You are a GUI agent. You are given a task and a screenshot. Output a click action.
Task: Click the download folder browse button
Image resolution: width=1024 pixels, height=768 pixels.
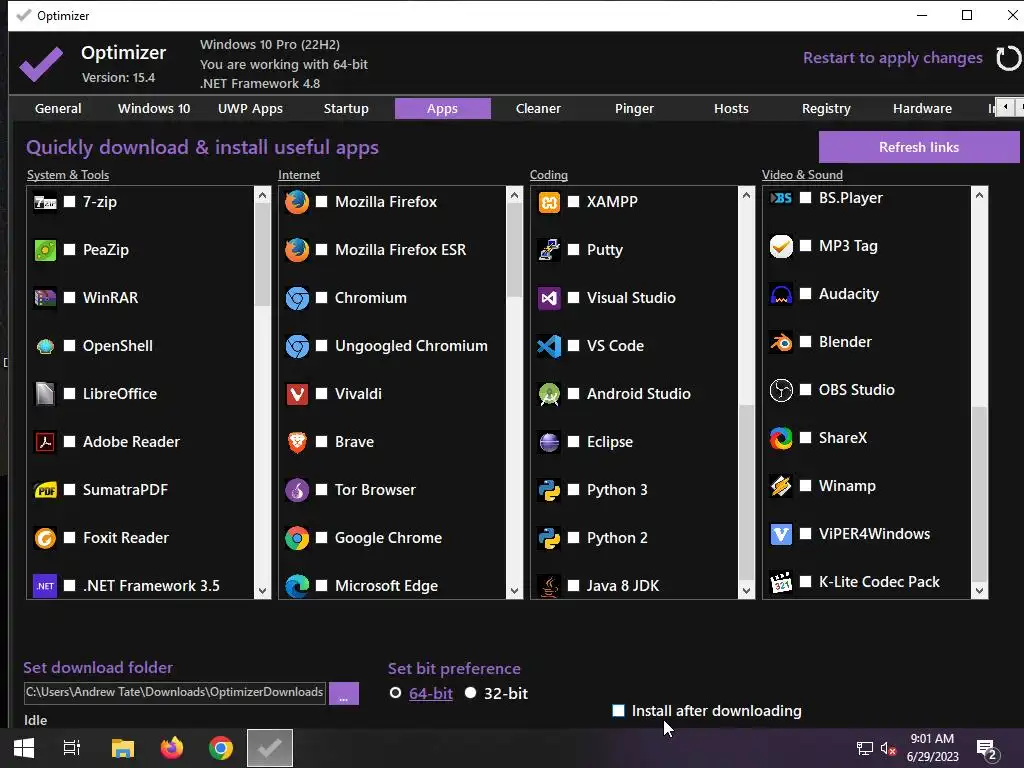tap(344, 694)
